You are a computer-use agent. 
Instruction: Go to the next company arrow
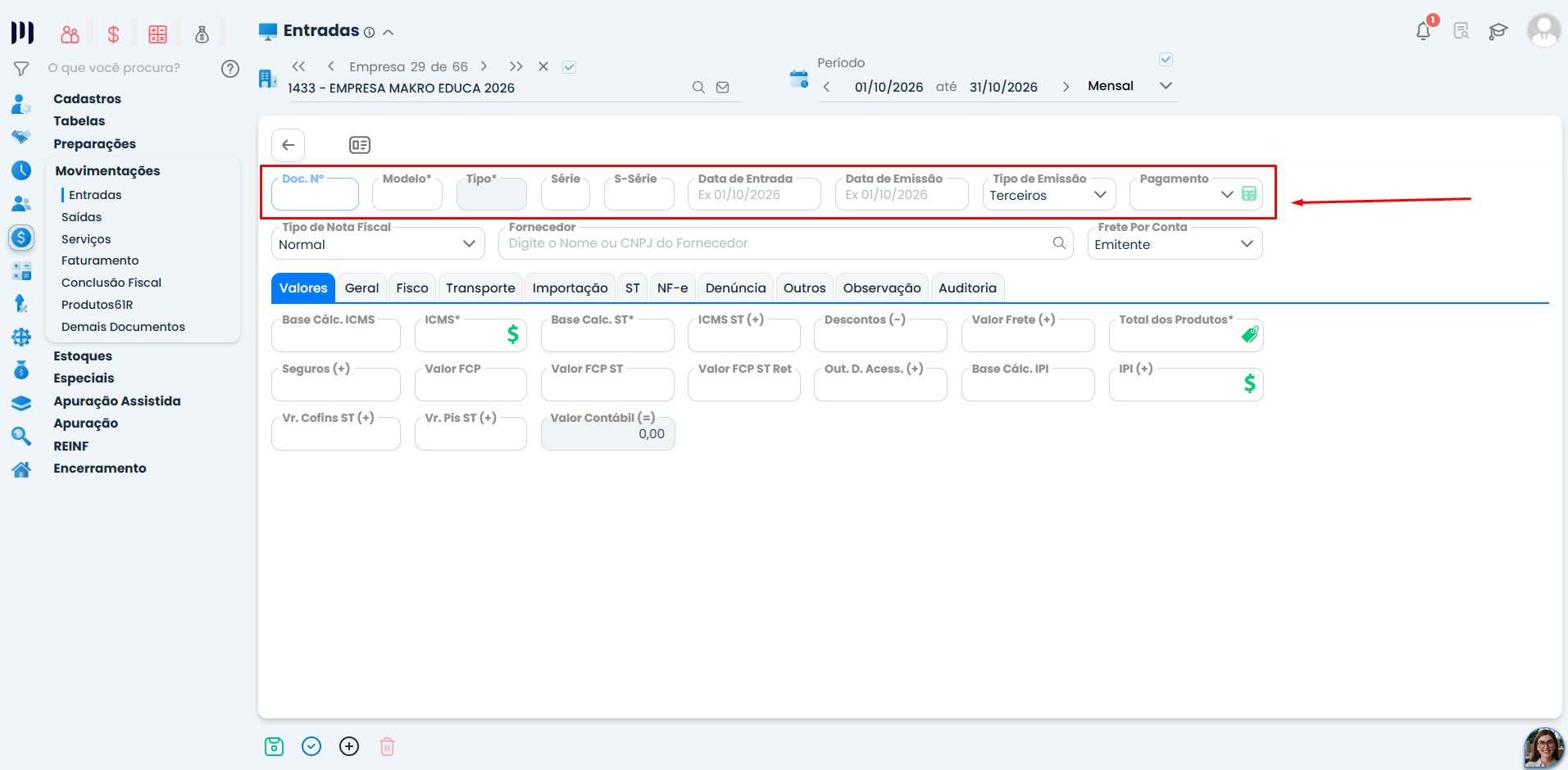[484, 66]
